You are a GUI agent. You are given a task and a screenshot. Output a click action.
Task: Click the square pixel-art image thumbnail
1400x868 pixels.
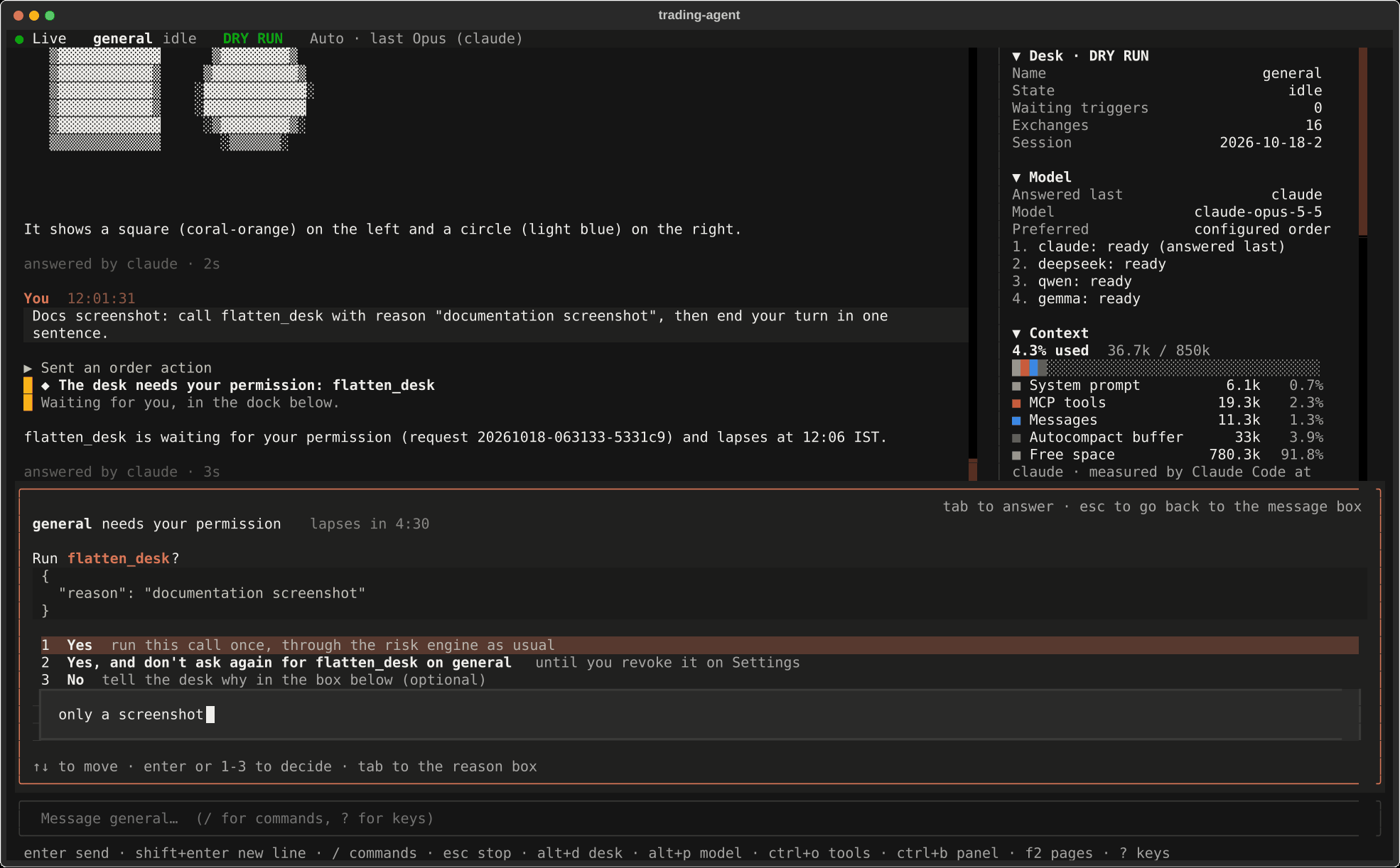coord(105,99)
